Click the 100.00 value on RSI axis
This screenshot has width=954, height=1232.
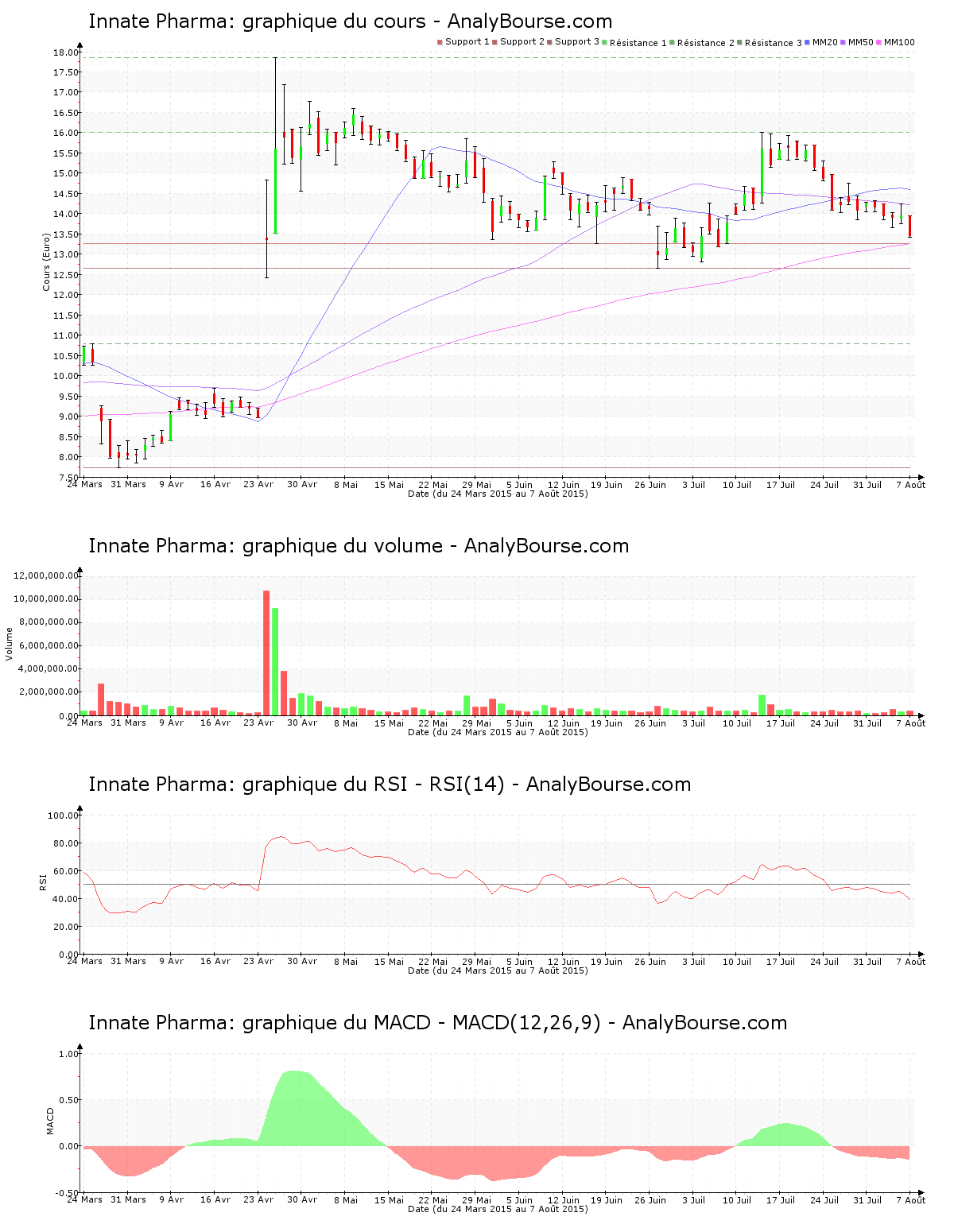click(64, 816)
